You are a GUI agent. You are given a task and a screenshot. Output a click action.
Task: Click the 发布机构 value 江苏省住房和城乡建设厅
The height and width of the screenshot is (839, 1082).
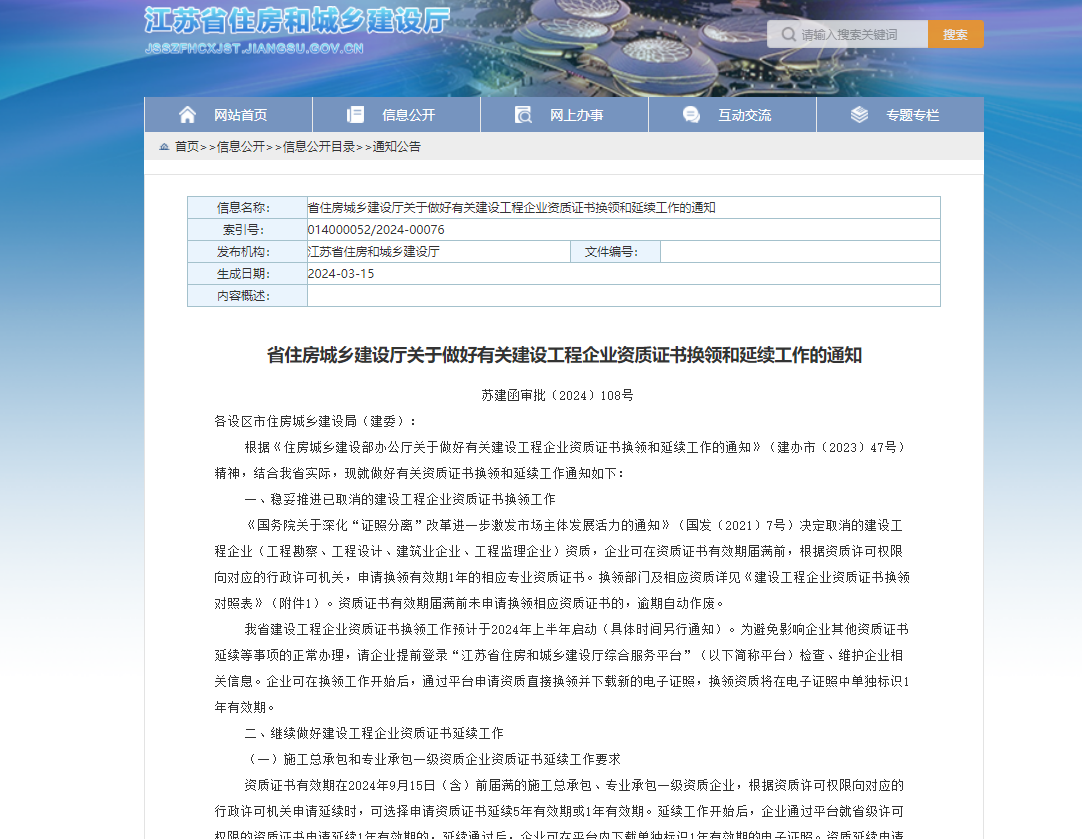[373, 252]
